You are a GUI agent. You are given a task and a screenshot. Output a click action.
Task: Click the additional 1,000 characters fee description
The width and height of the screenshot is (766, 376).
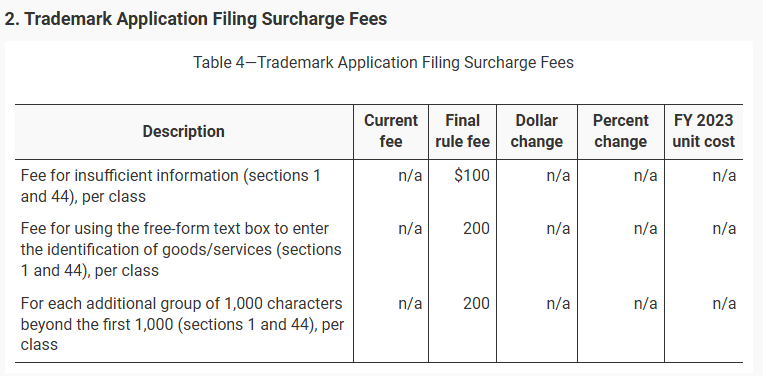click(182, 324)
